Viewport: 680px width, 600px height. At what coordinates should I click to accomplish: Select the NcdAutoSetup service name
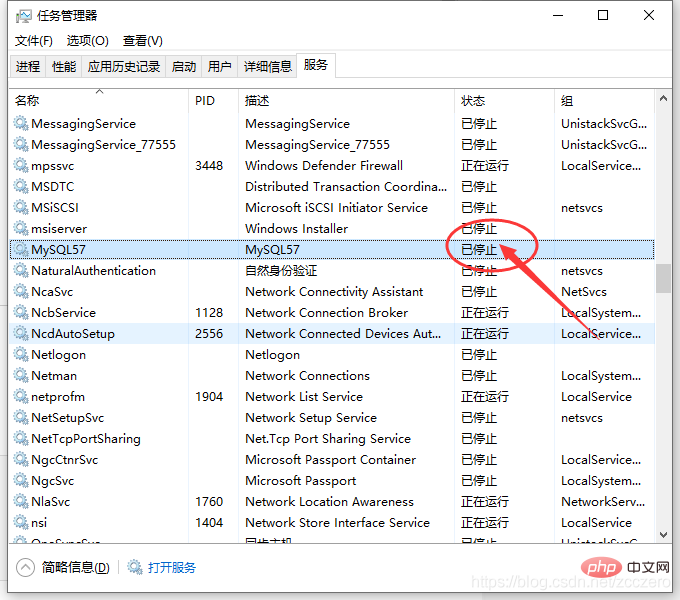pos(73,334)
